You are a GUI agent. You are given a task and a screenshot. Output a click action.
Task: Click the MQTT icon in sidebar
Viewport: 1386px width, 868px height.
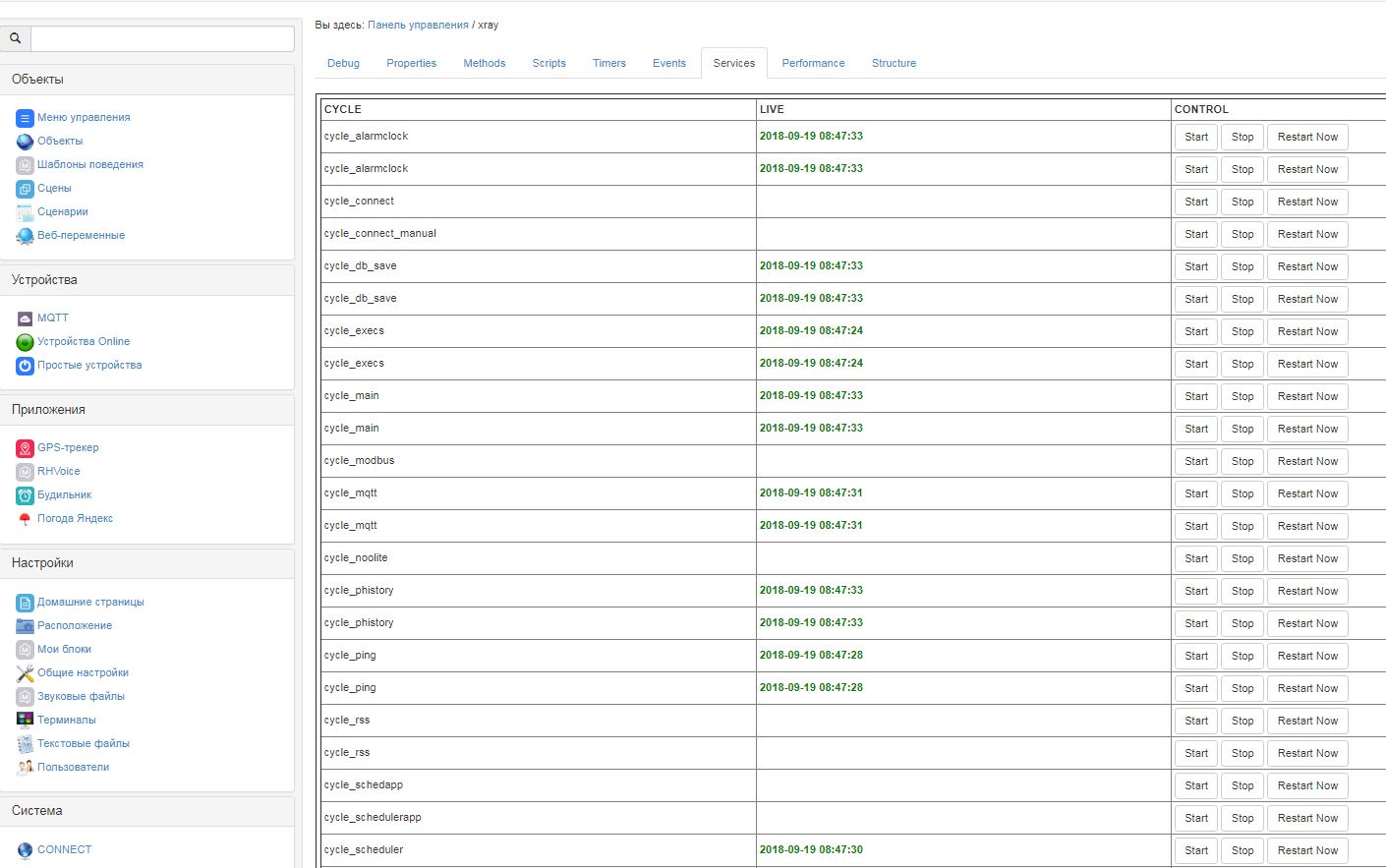click(25, 318)
